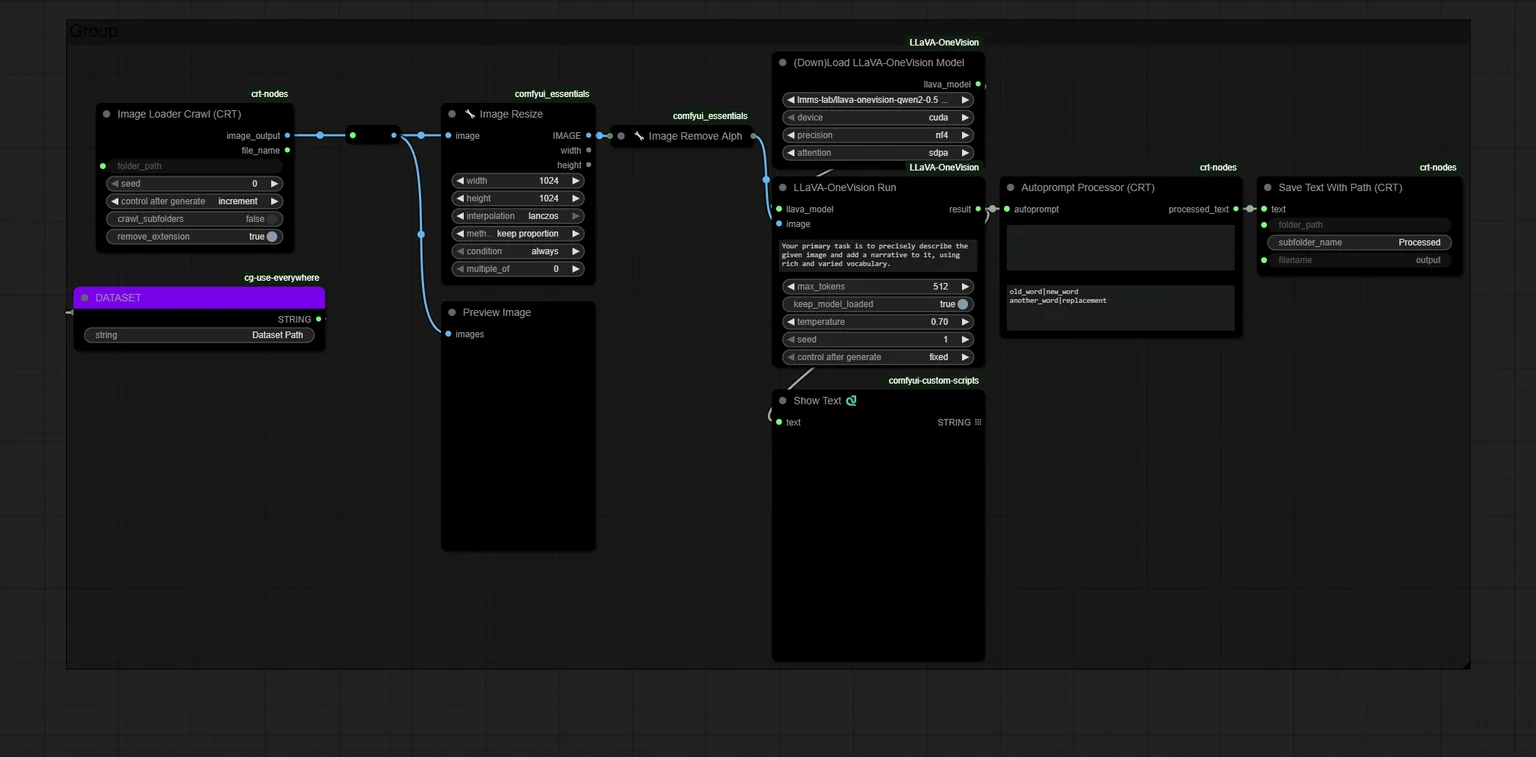Click the IMAGE output port on Image Resize
The width and height of the screenshot is (1536, 757).
pyautogui.click(x=588, y=135)
